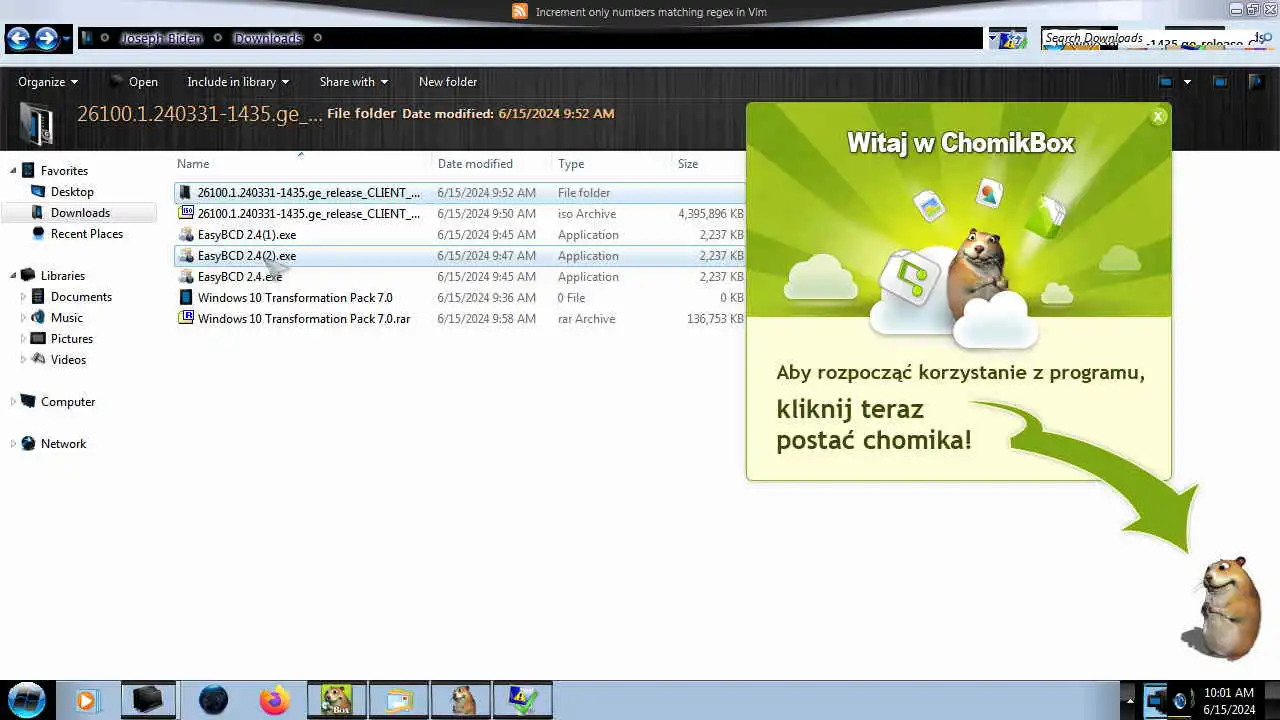Expand the Documents library arrow
Image resolution: width=1280 pixels, height=720 pixels.
point(23,297)
